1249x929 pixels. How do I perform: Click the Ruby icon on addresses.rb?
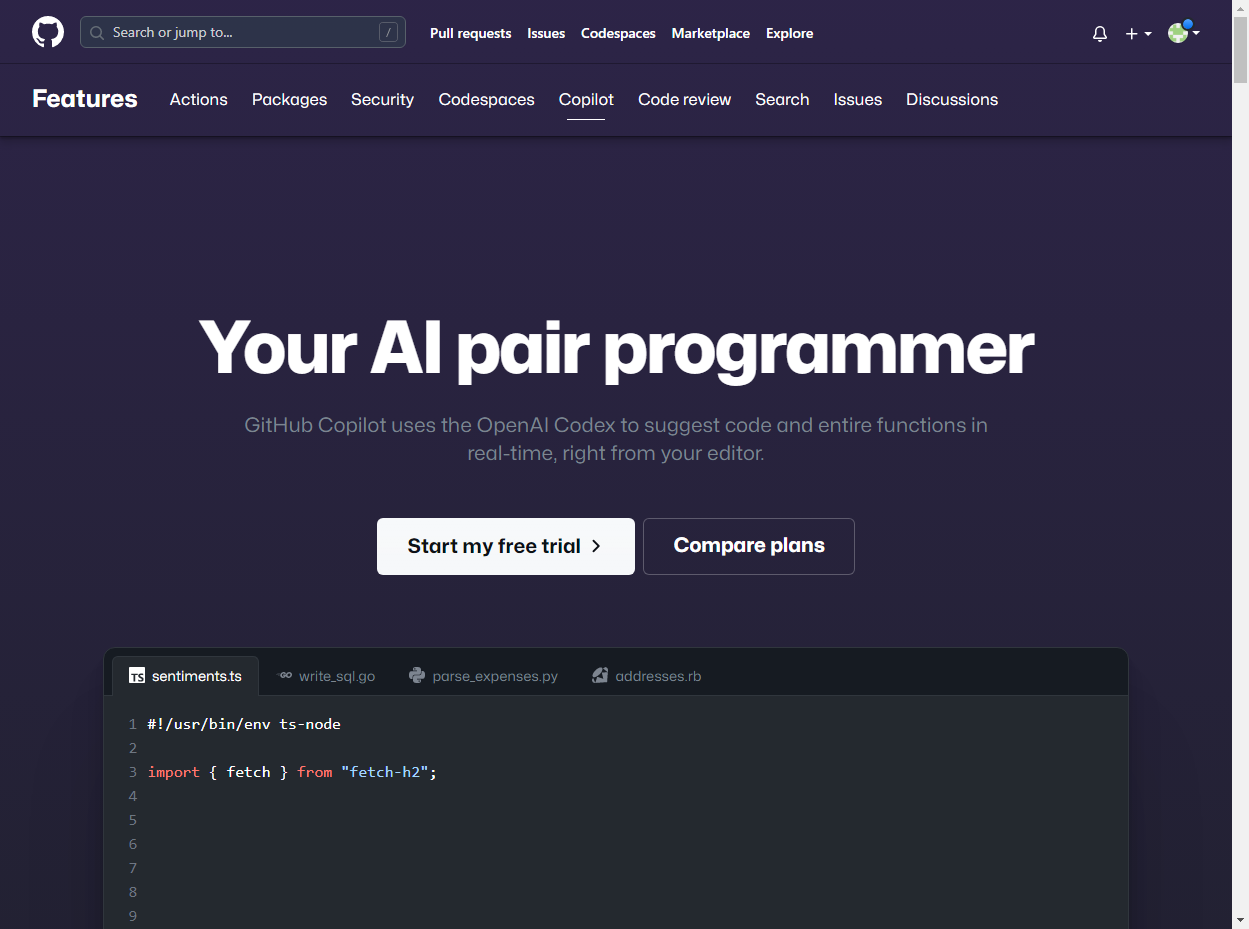tap(600, 675)
